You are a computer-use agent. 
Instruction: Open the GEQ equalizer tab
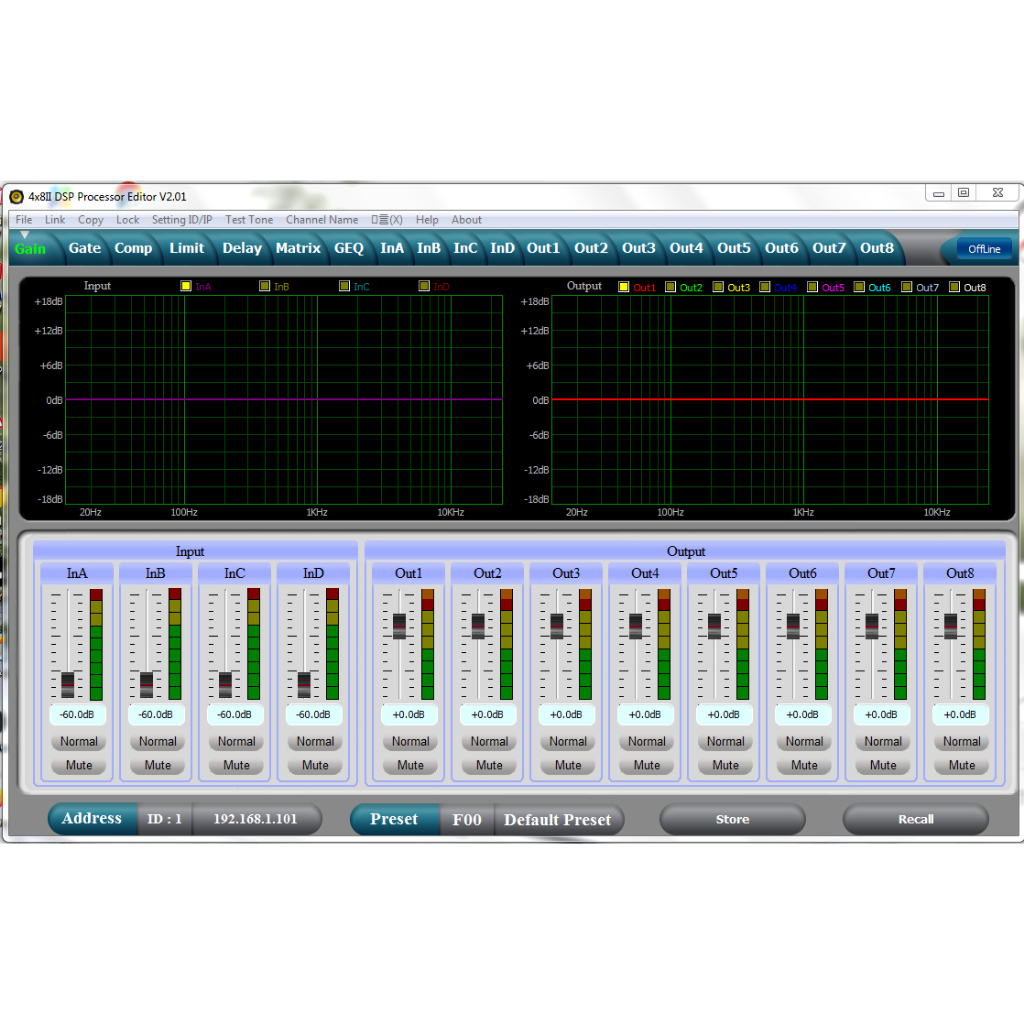[348, 248]
